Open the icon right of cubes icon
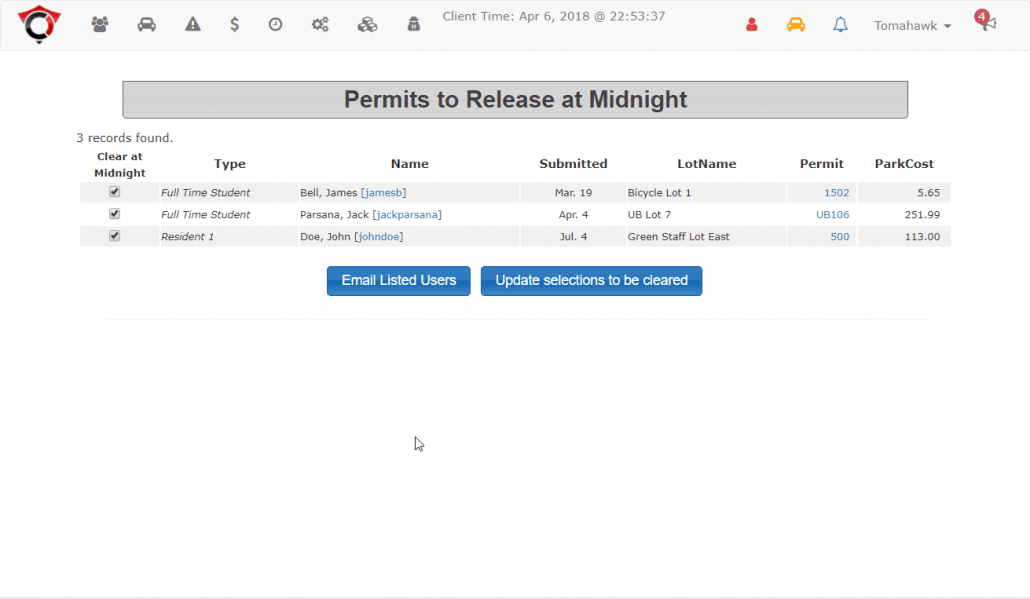1030x599 pixels. [x=413, y=25]
